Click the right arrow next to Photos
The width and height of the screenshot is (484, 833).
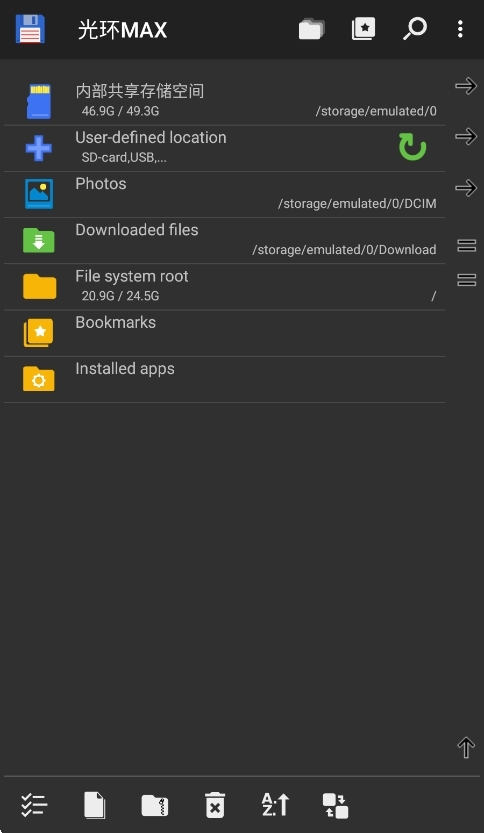point(466,188)
